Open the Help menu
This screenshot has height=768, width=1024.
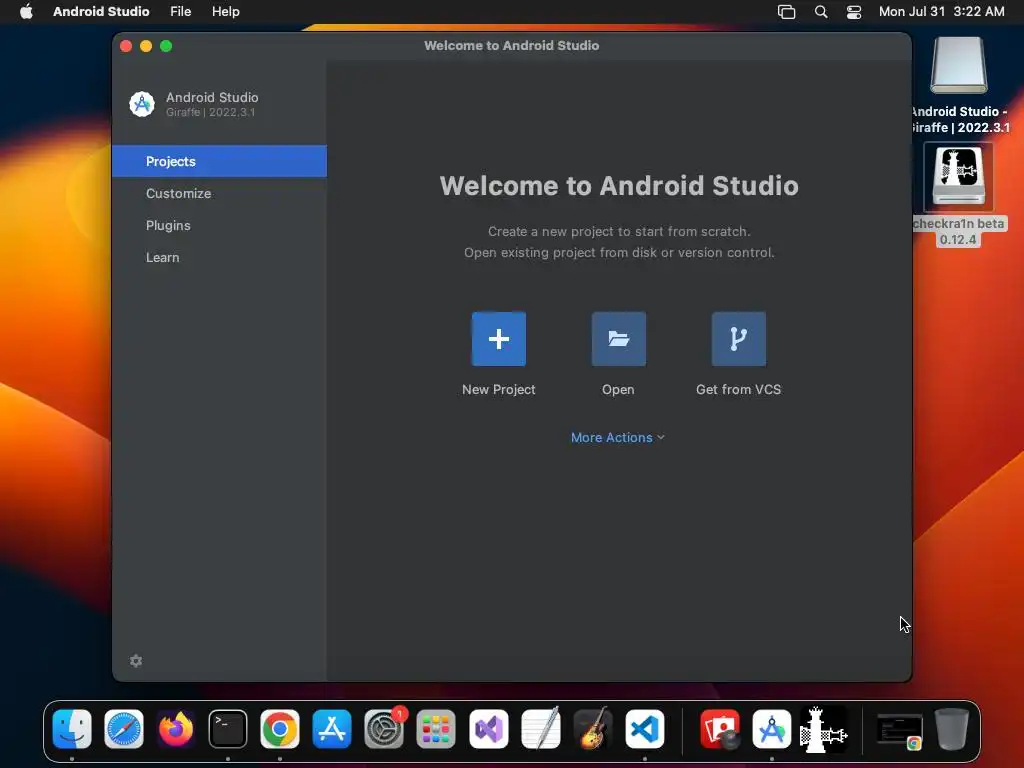(225, 12)
